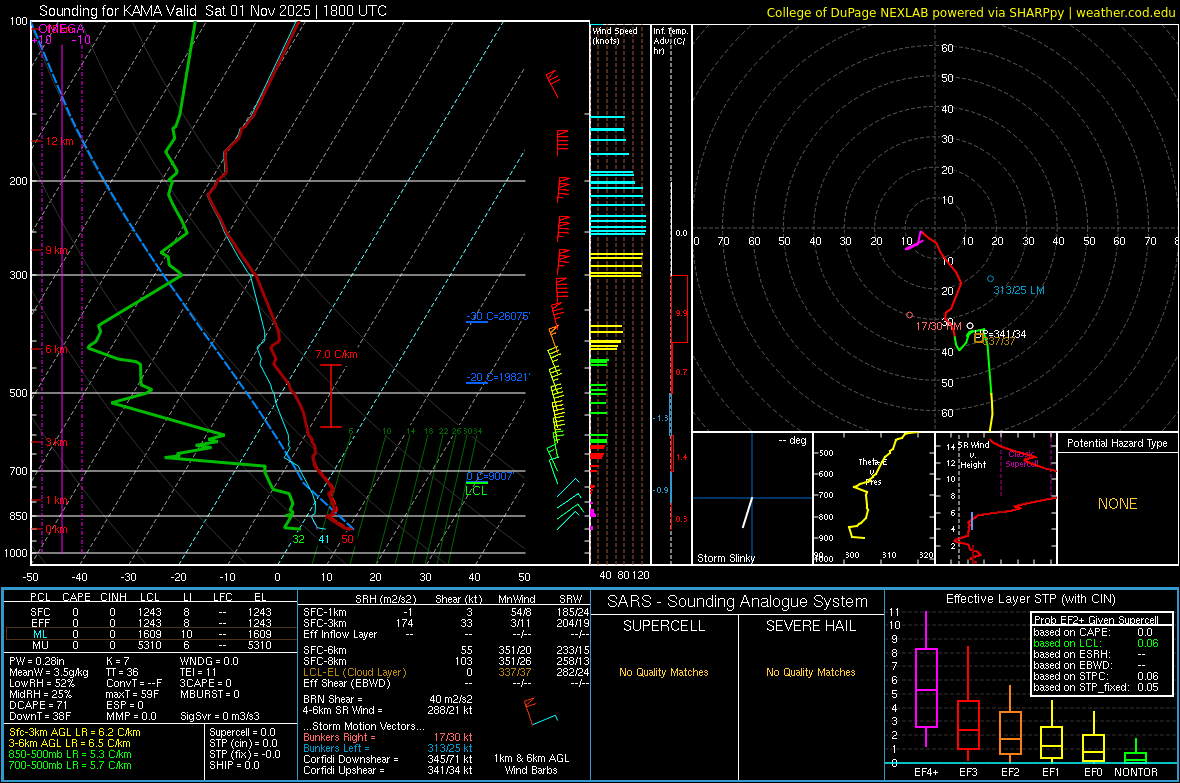Click the EF2 axis label
The height and width of the screenshot is (783, 1180).
click(1010, 772)
